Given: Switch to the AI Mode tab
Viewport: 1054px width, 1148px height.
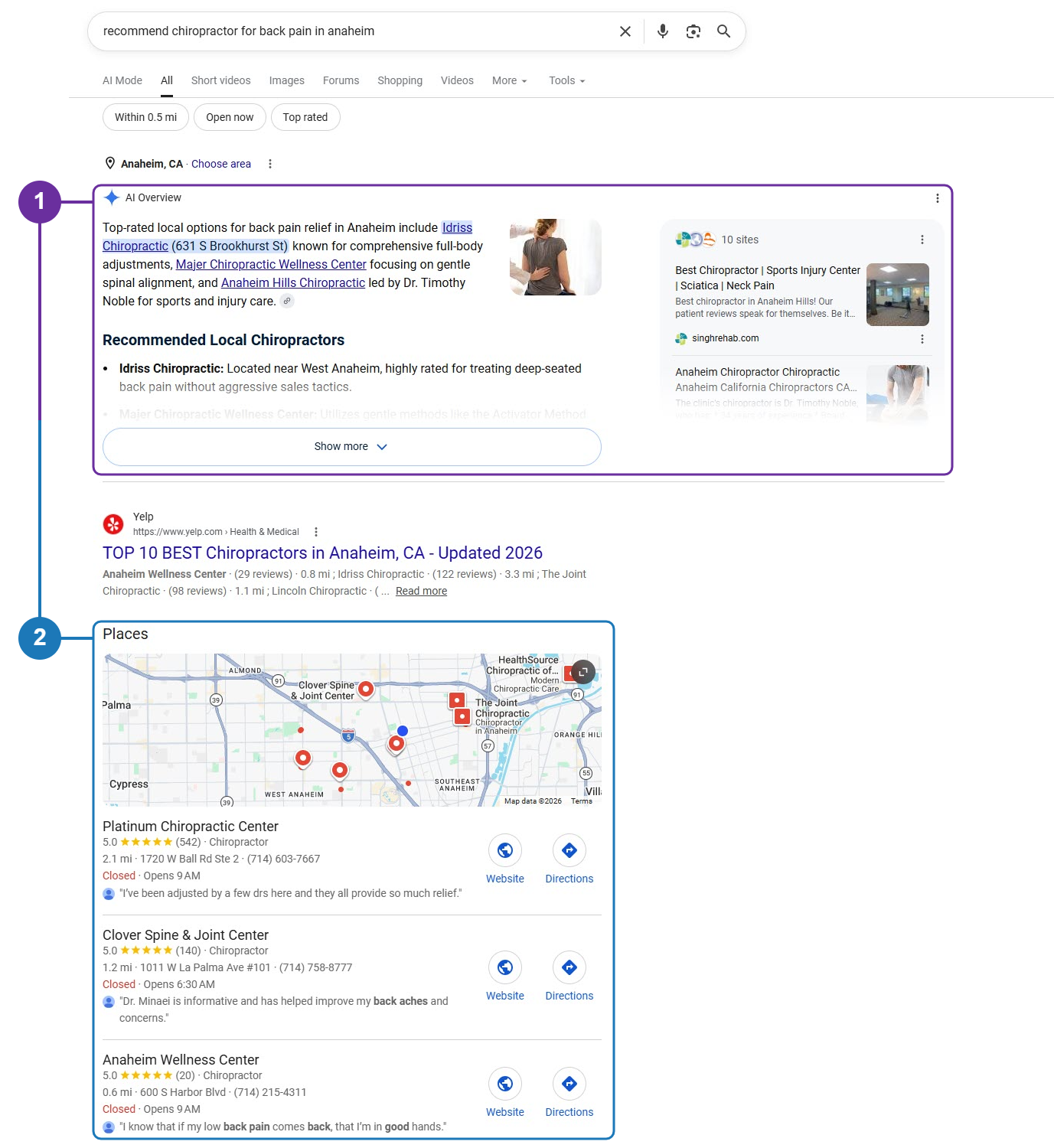Looking at the screenshot, I should point(122,80).
